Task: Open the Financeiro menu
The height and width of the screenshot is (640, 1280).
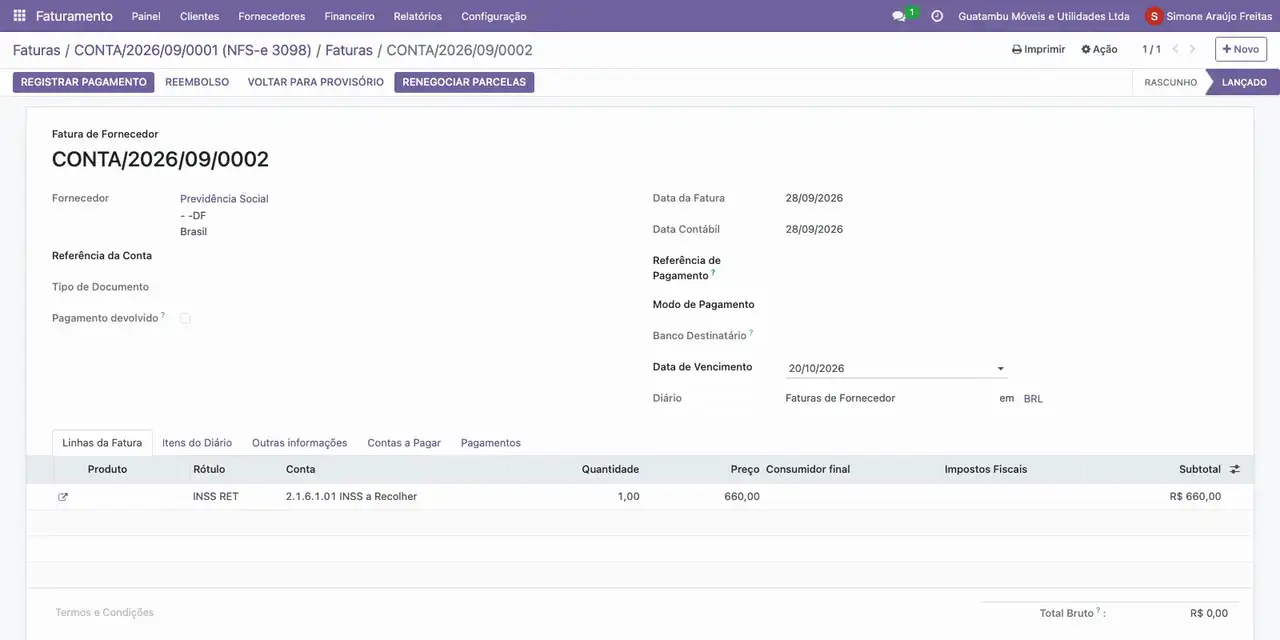Action: 349,16
